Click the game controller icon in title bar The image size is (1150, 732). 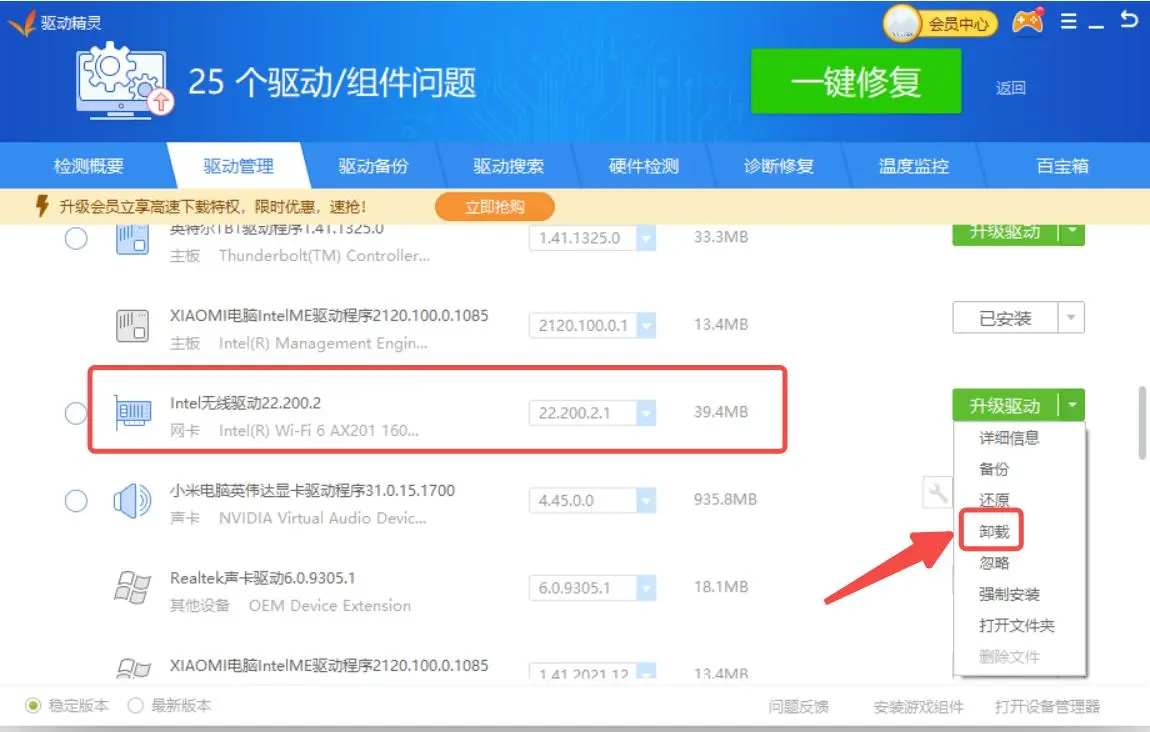pyautogui.click(x=1027, y=22)
